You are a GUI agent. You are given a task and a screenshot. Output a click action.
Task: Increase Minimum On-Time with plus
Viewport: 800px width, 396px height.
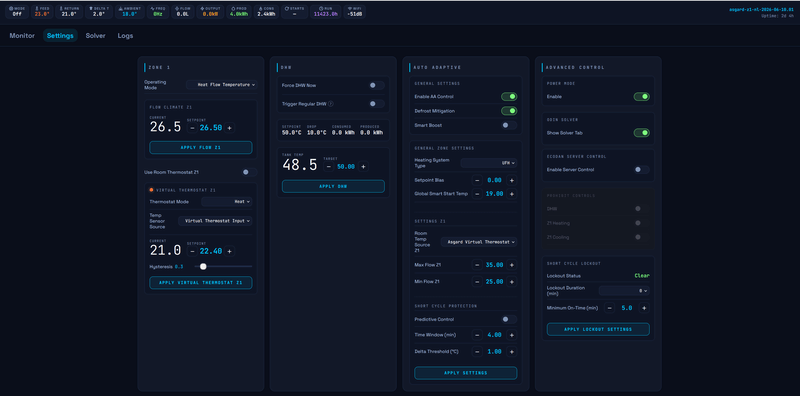(x=644, y=308)
